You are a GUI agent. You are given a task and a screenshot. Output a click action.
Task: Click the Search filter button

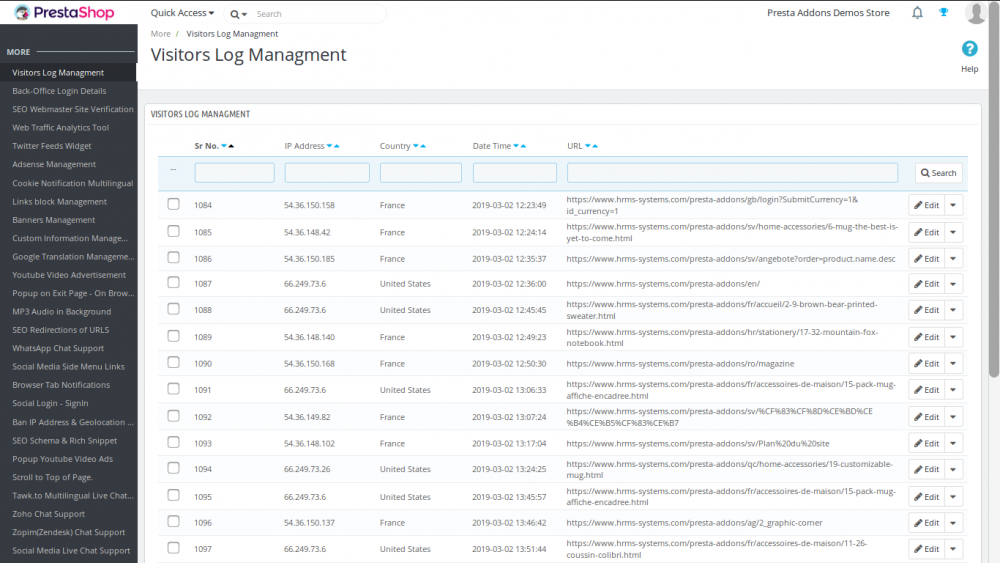coord(938,173)
